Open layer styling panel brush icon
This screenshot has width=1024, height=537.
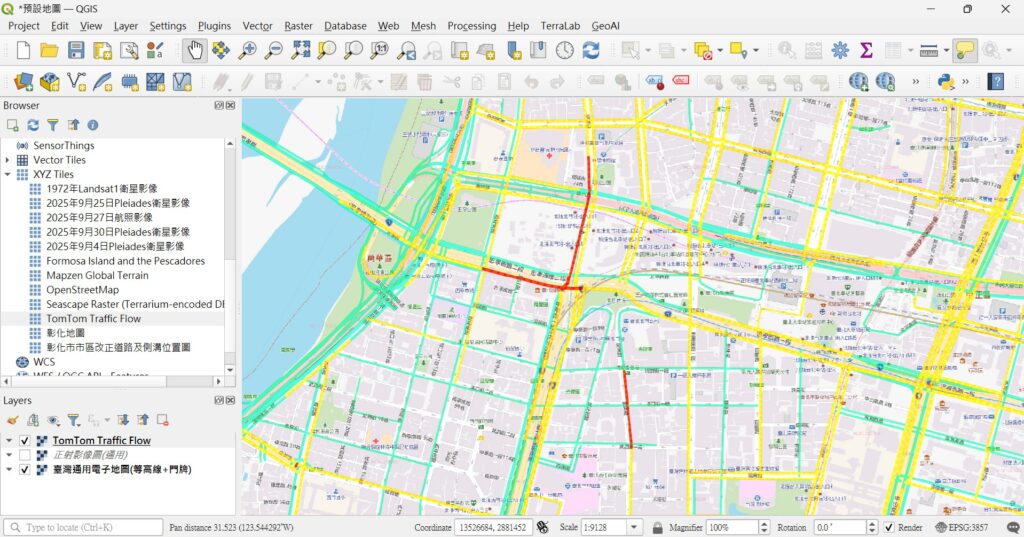pos(12,420)
